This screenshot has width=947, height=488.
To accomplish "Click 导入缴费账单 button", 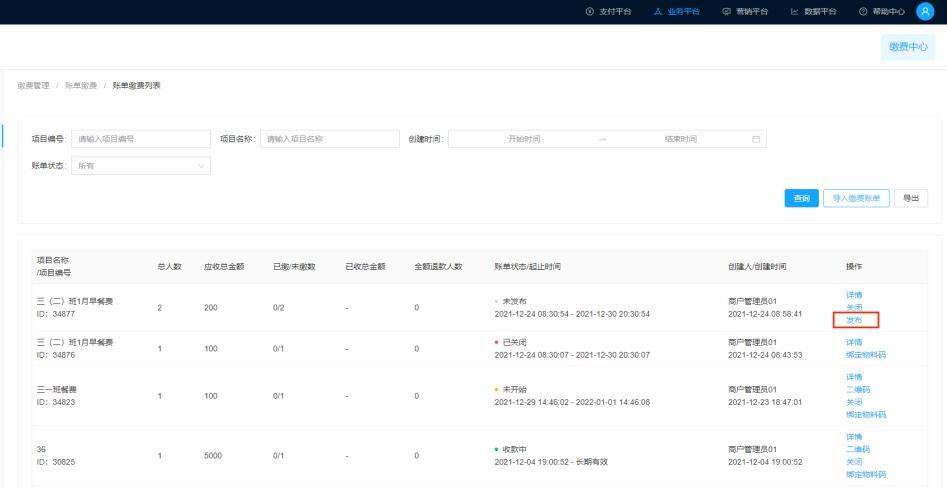I will [856, 198].
